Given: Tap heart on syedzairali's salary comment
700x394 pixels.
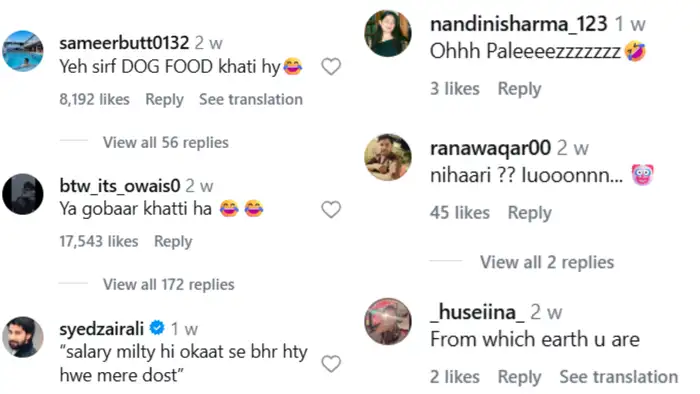Looking at the screenshot, I should click(x=331, y=364).
